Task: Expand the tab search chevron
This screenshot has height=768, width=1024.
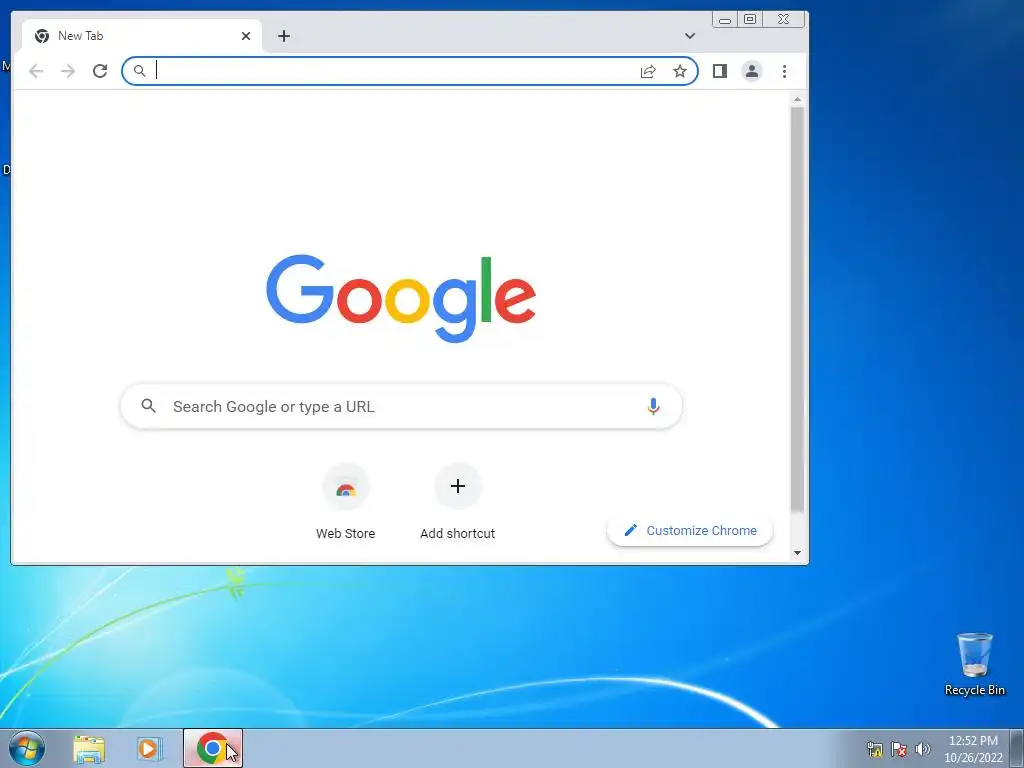Action: click(x=690, y=36)
